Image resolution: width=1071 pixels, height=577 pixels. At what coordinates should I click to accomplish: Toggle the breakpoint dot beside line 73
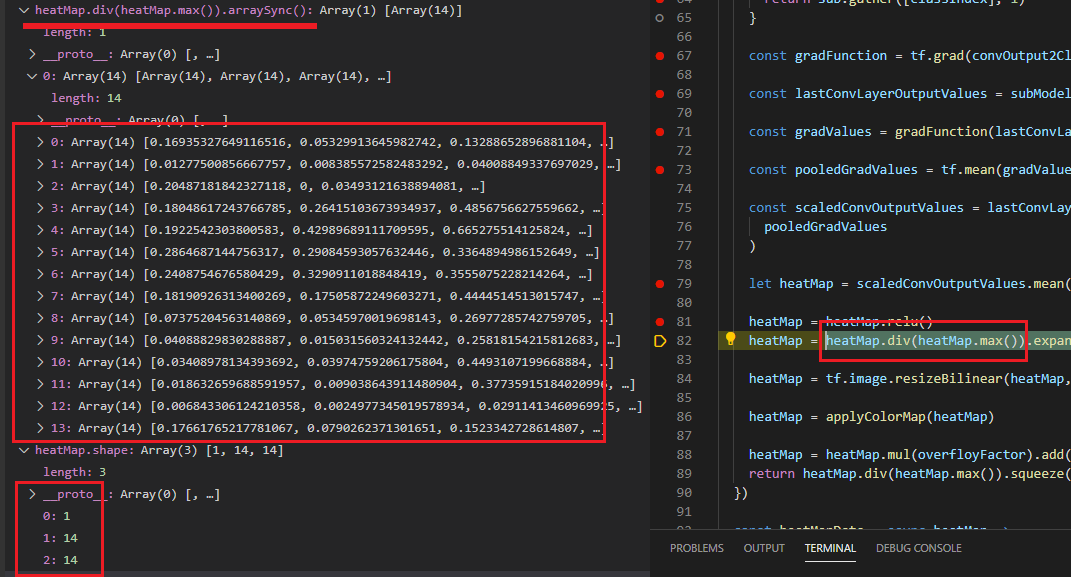click(660, 170)
